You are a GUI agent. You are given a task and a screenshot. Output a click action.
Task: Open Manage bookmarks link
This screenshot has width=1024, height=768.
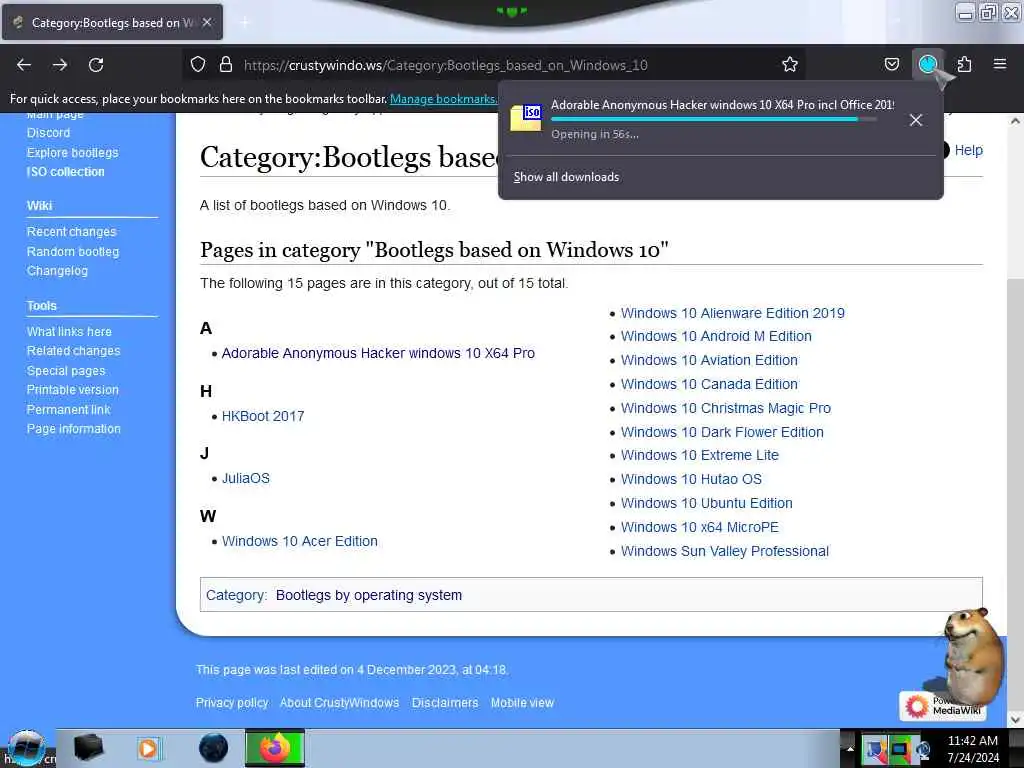coord(443,99)
